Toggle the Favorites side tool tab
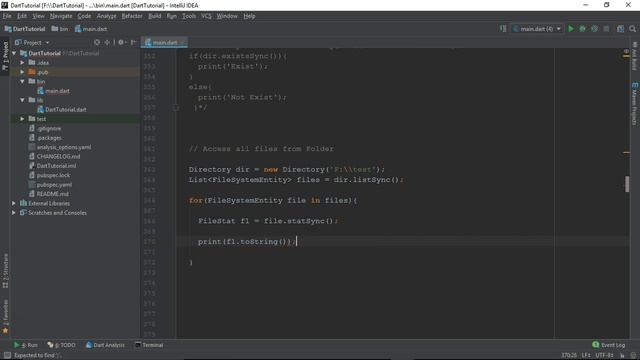The height and width of the screenshot is (360, 640). [x=5, y=317]
